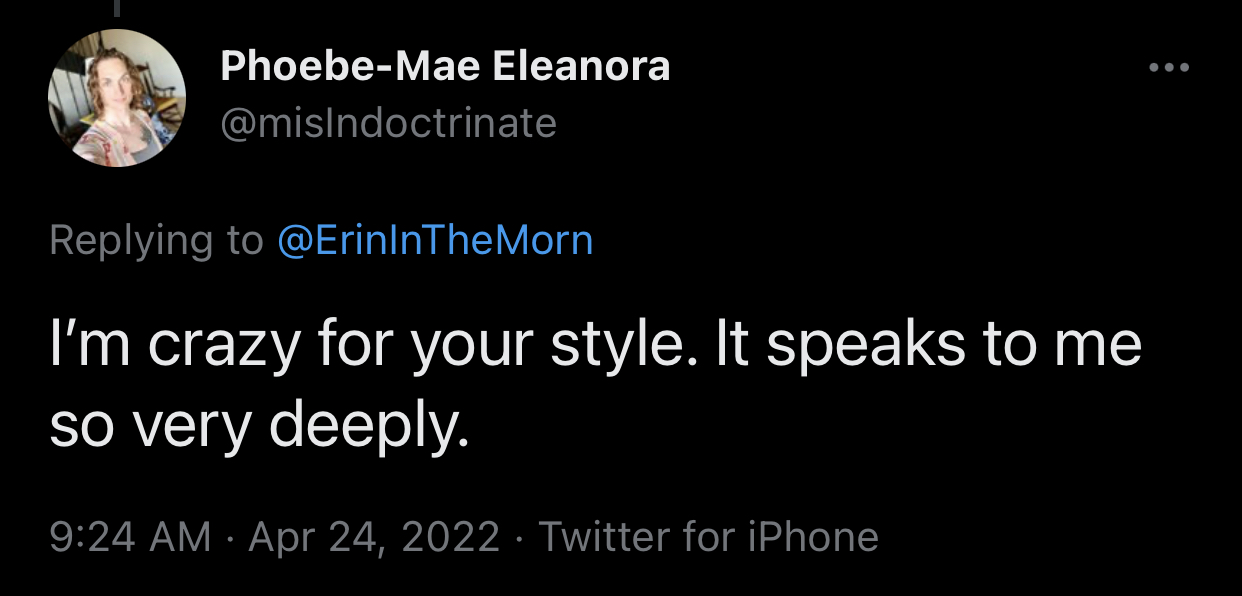Image resolution: width=1242 pixels, height=596 pixels.
Task: Click the @misIndoctrinate handle
Action: 388,123
